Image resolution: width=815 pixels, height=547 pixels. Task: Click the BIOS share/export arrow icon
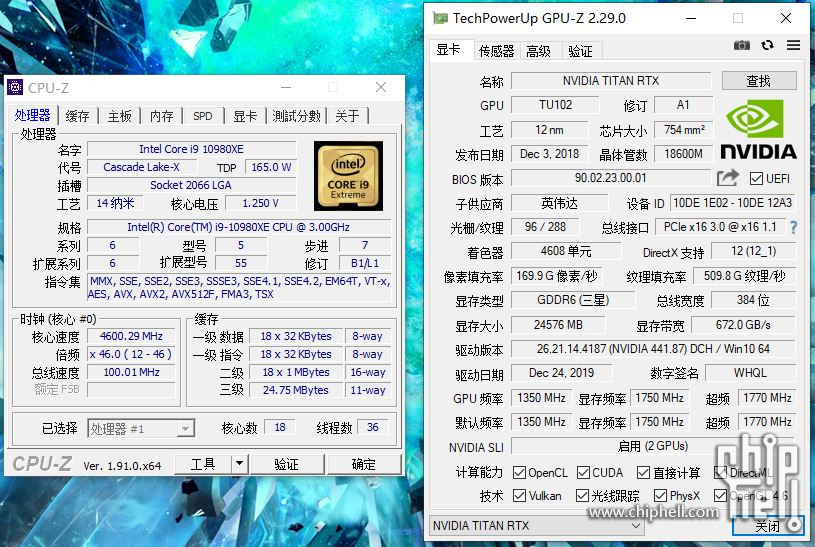[x=728, y=178]
